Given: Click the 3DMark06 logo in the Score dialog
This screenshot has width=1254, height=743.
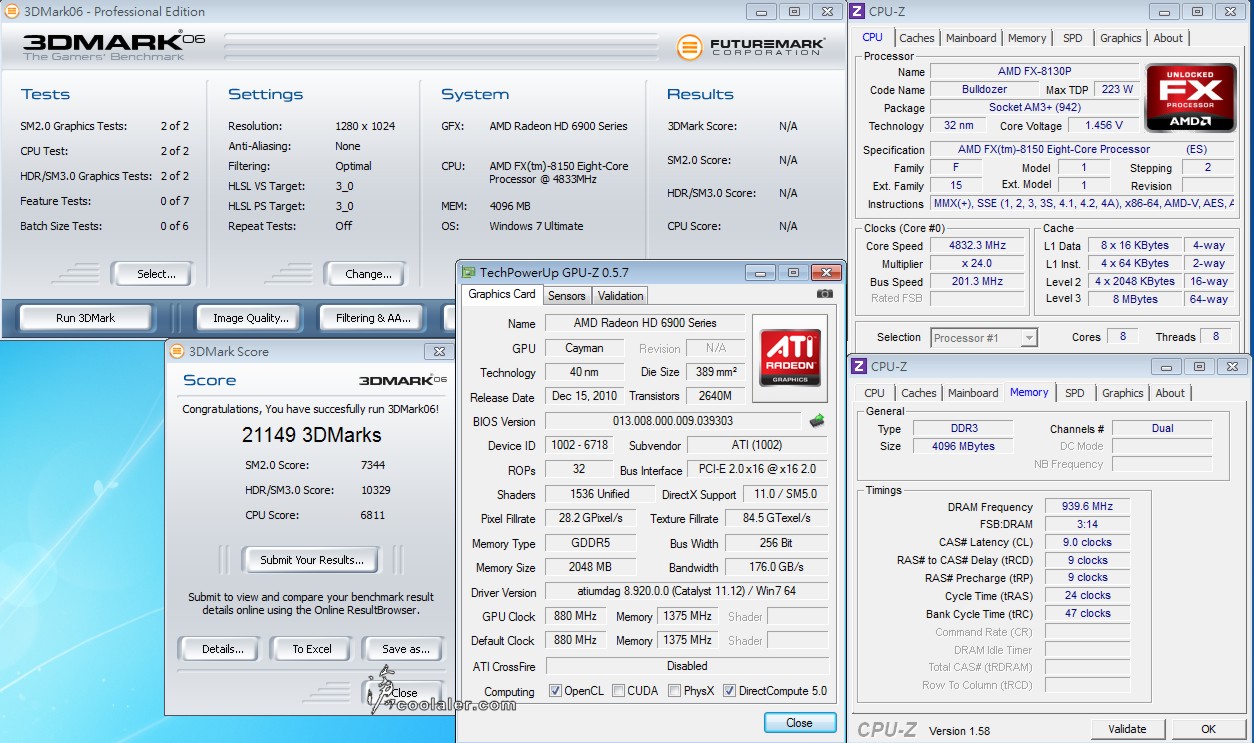Looking at the screenshot, I should click(x=403, y=380).
